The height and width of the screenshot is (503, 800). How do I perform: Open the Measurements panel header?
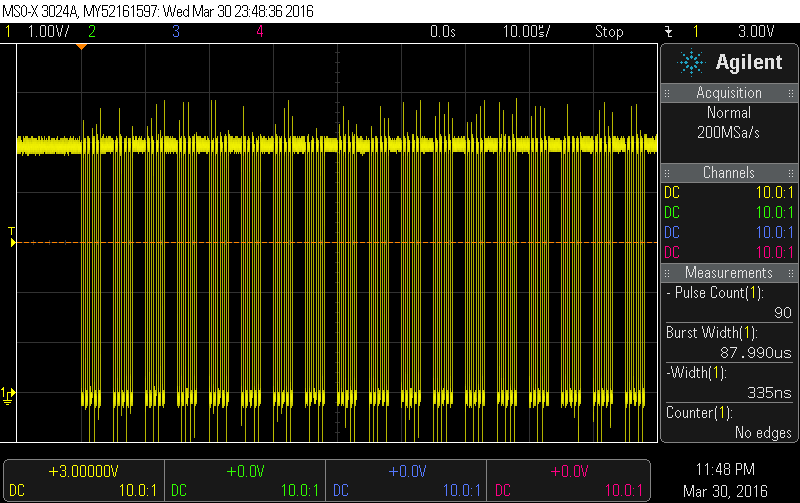click(729, 273)
